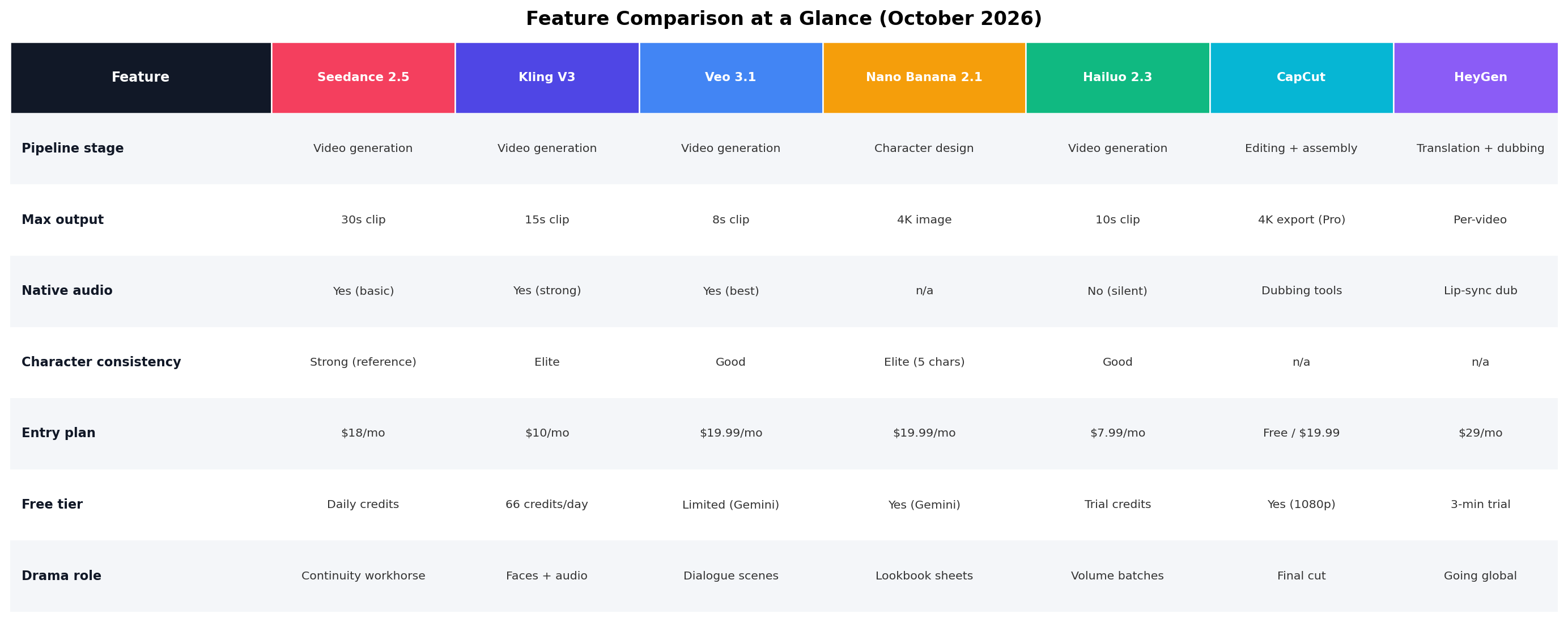The image size is (1568, 622).
Task: Click the '4K export (Pro)' cell
Action: [1302, 220]
